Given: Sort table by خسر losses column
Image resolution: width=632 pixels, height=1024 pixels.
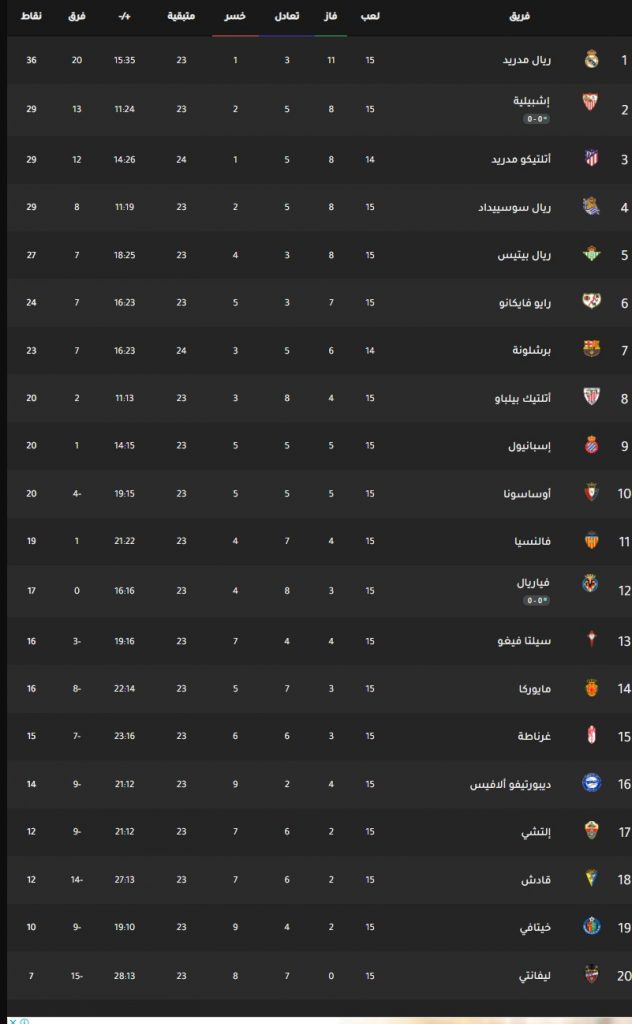Looking at the screenshot, I should [235, 16].
